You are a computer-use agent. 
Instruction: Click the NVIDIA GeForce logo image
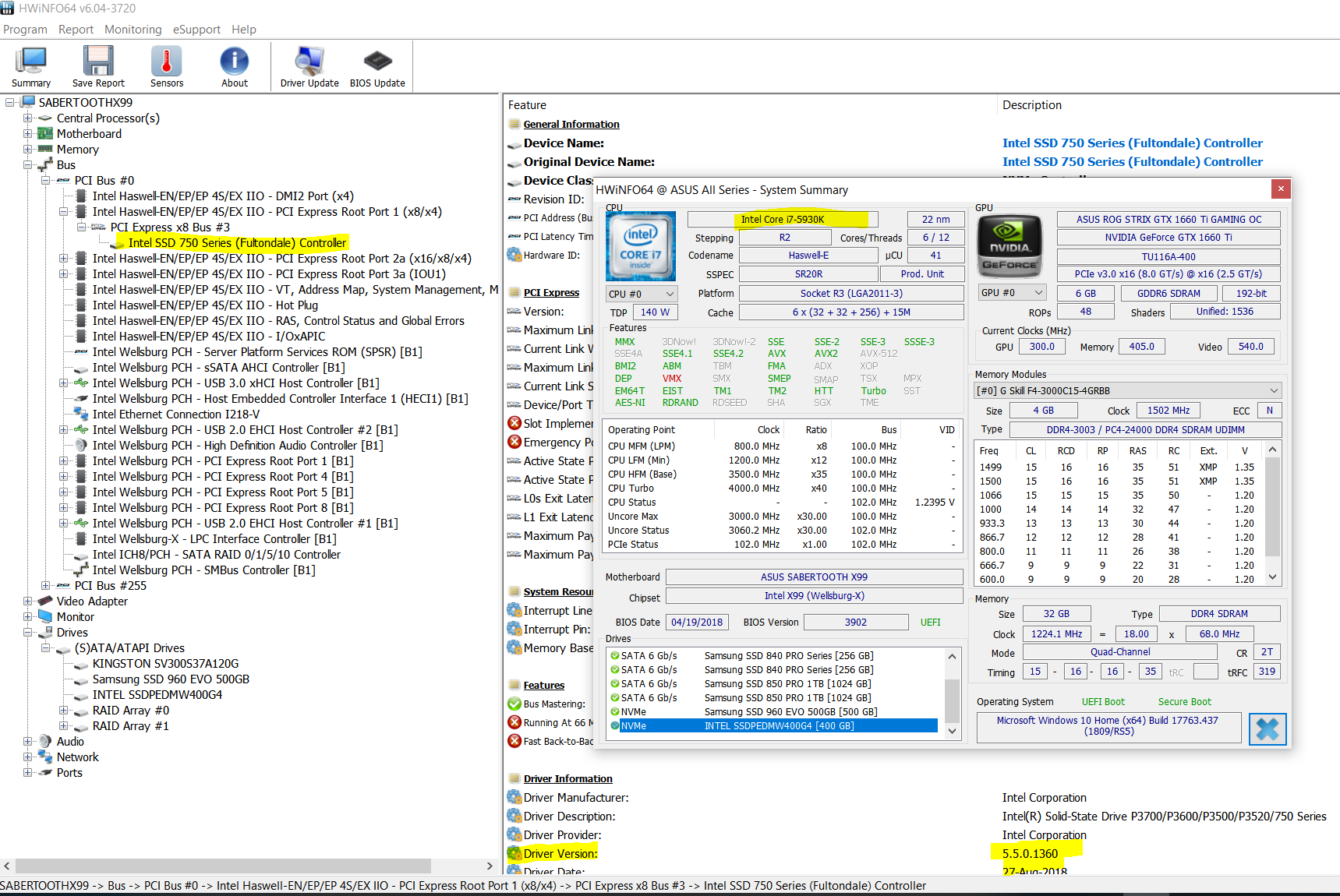coord(1009,248)
